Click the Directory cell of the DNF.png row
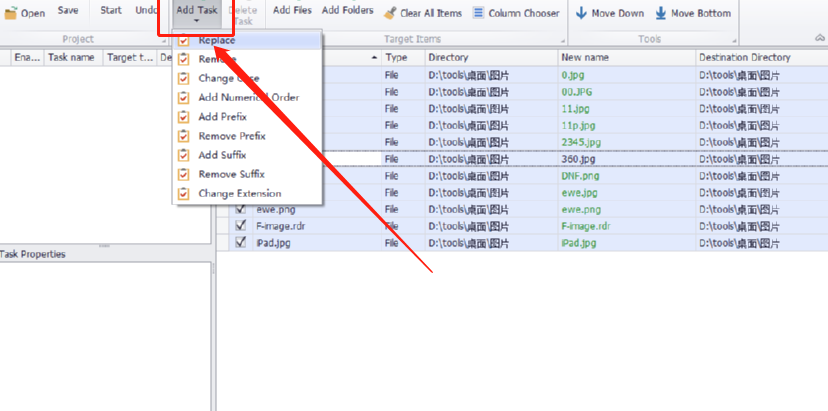The width and height of the screenshot is (828, 411). [491, 176]
